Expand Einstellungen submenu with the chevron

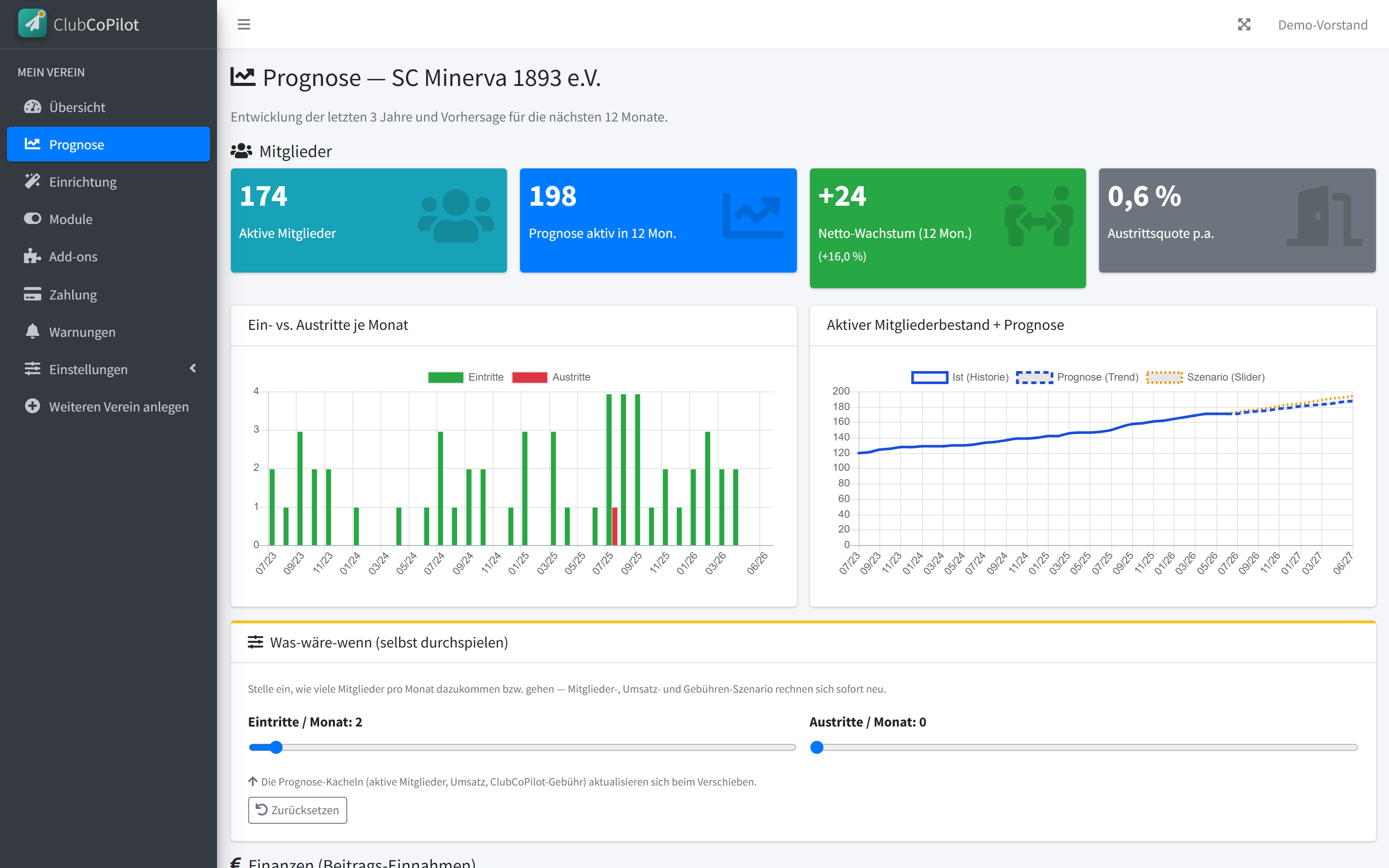tap(193, 368)
